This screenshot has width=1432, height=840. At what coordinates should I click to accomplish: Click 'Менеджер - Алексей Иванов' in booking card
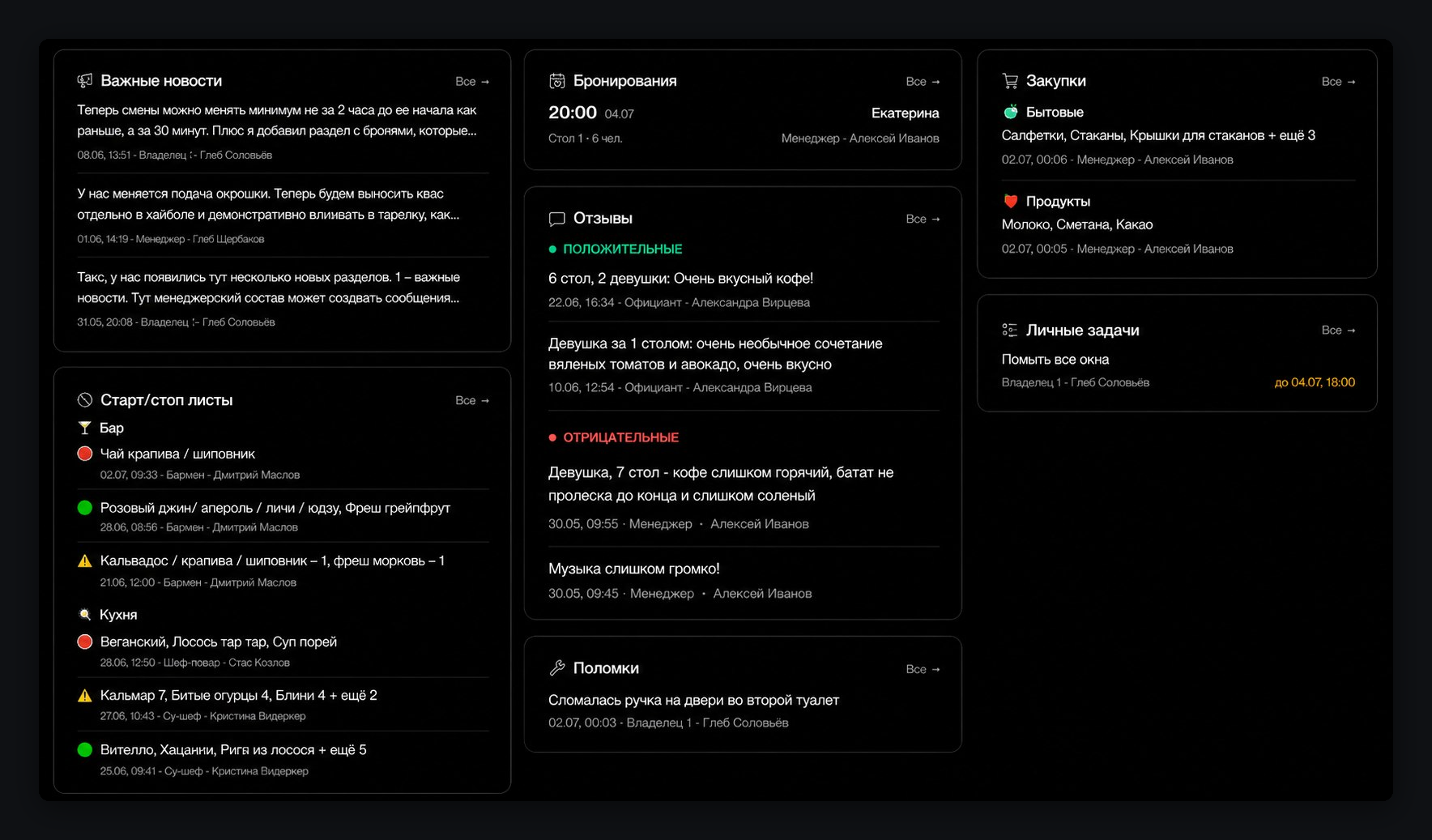pyautogui.click(x=860, y=139)
